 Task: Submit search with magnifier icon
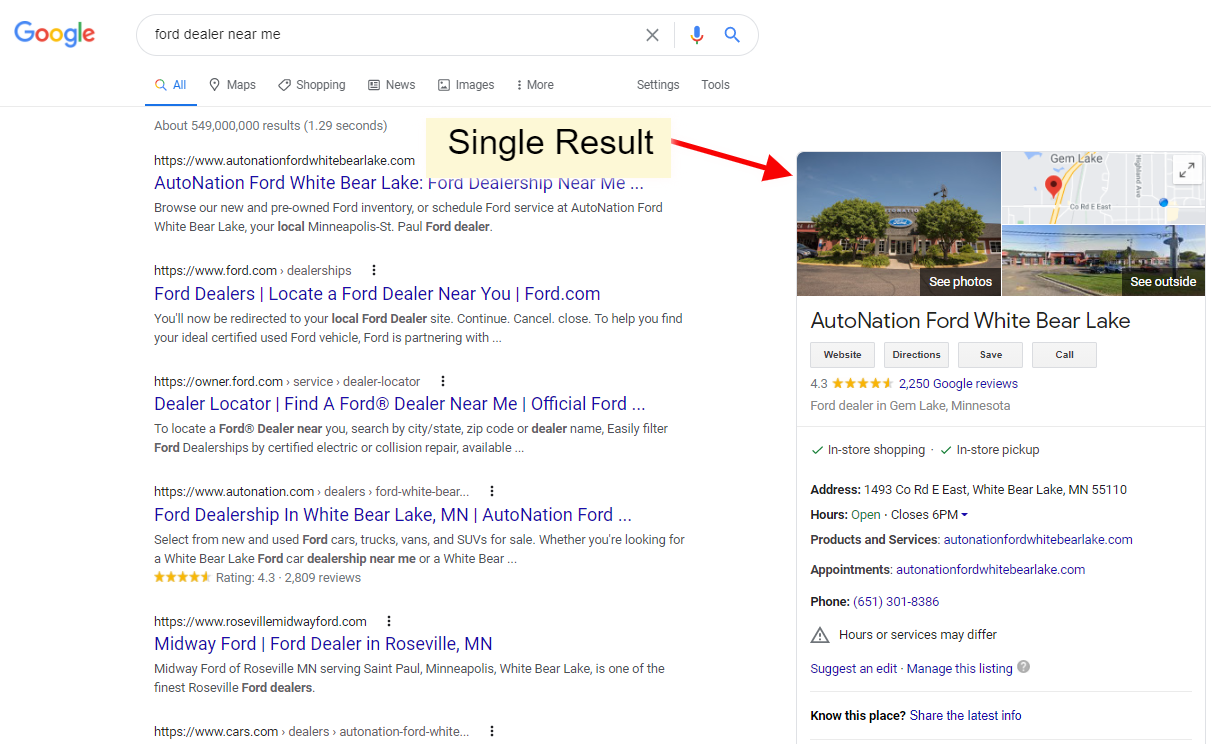732,35
